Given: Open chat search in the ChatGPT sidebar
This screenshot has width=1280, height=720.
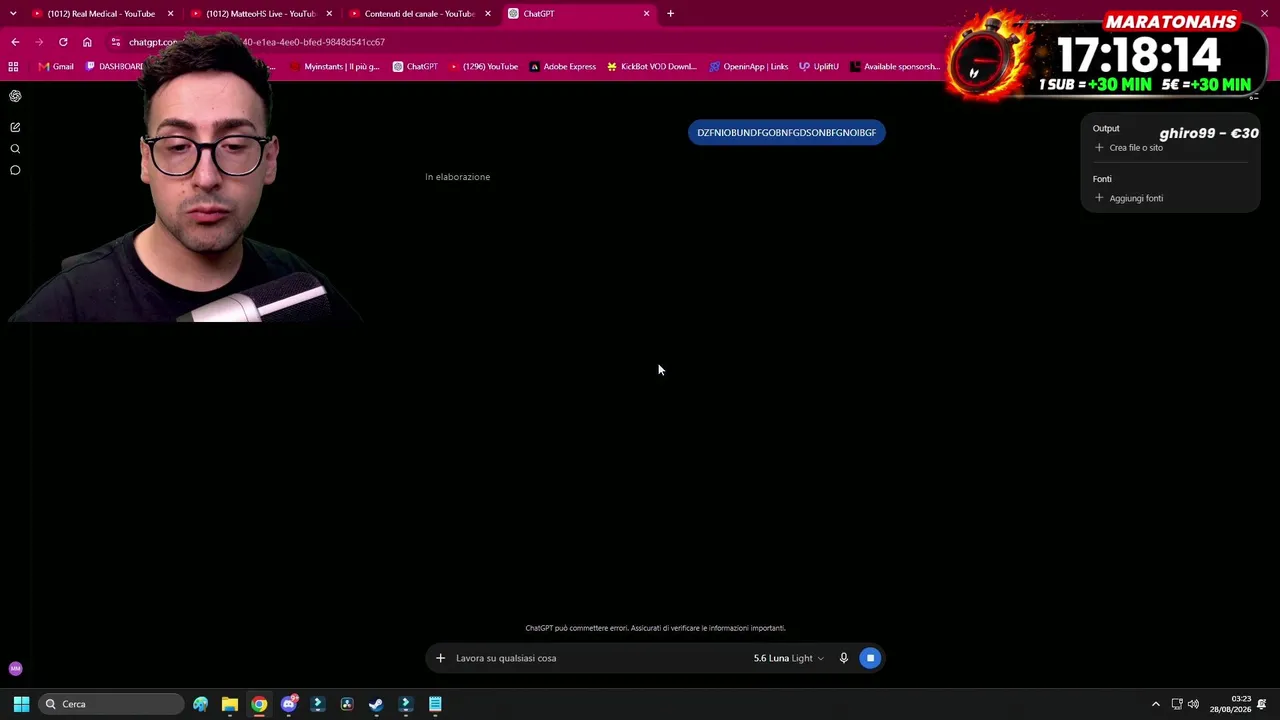Looking at the screenshot, I should point(15,149).
